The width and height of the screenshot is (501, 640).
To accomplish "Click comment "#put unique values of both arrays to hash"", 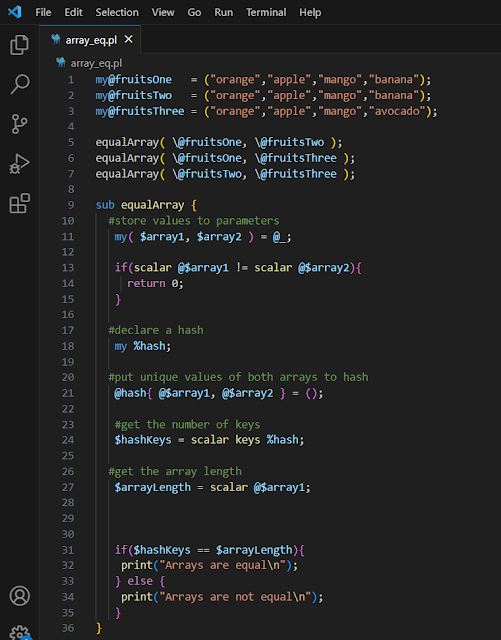I will [x=238, y=377].
